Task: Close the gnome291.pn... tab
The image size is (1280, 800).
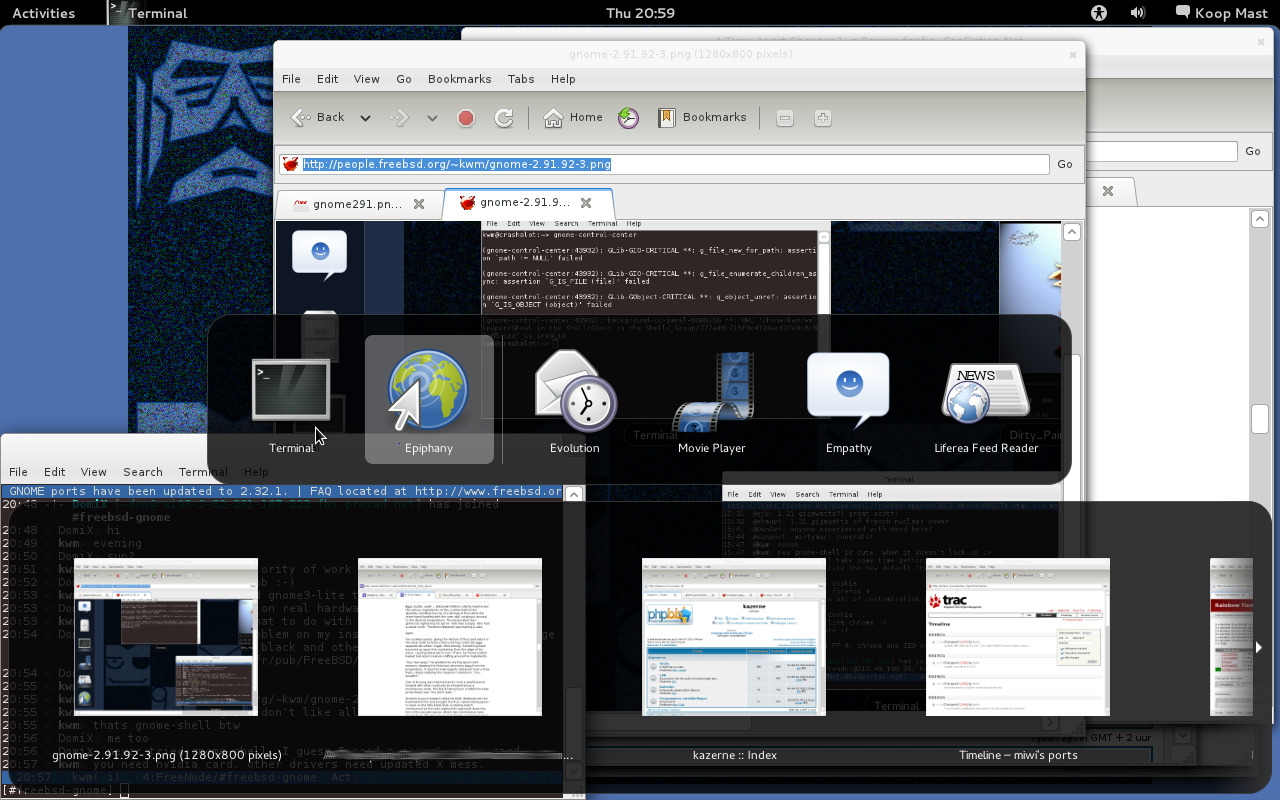Action: 420,204
